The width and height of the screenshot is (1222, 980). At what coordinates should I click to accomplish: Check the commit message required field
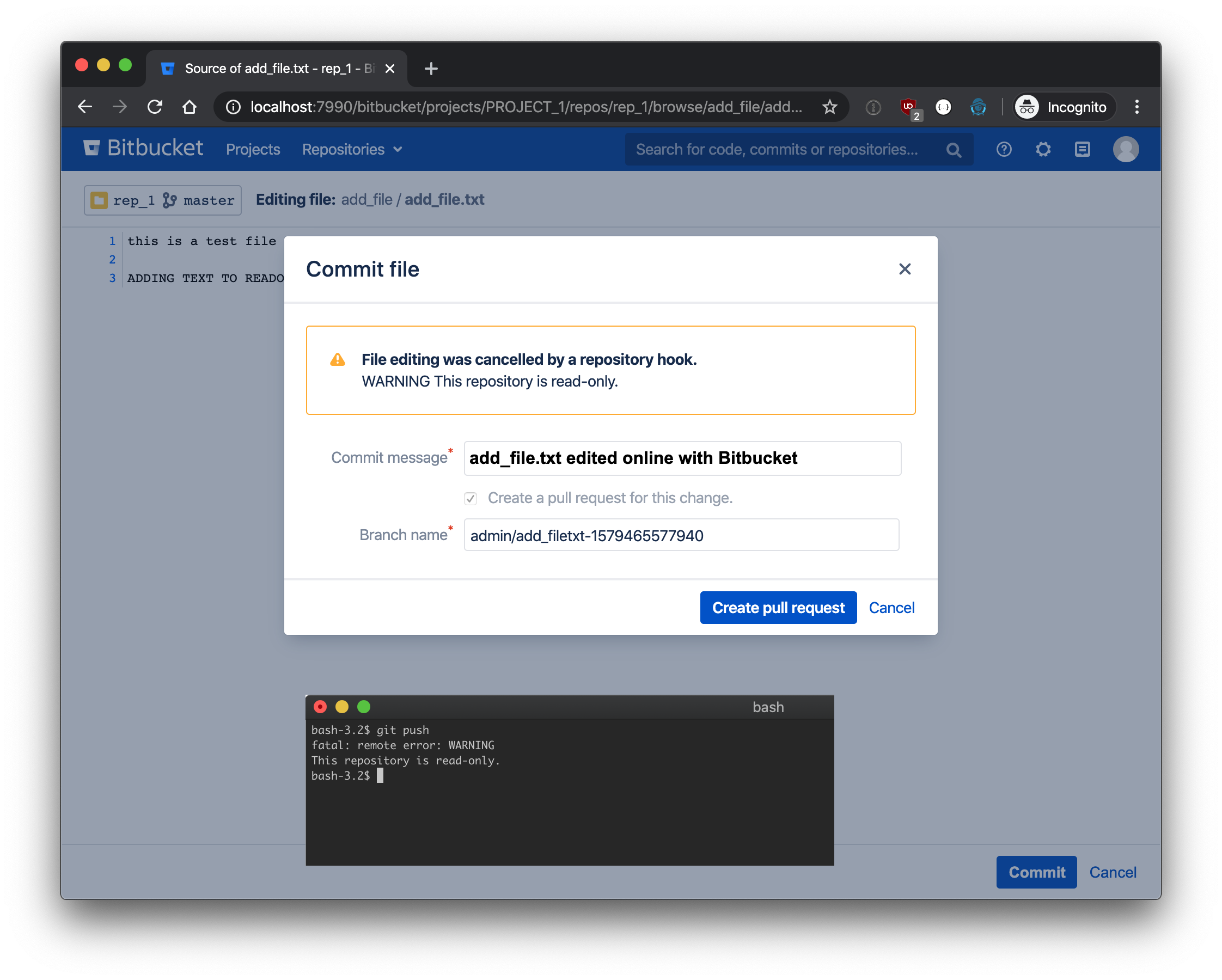pos(681,457)
